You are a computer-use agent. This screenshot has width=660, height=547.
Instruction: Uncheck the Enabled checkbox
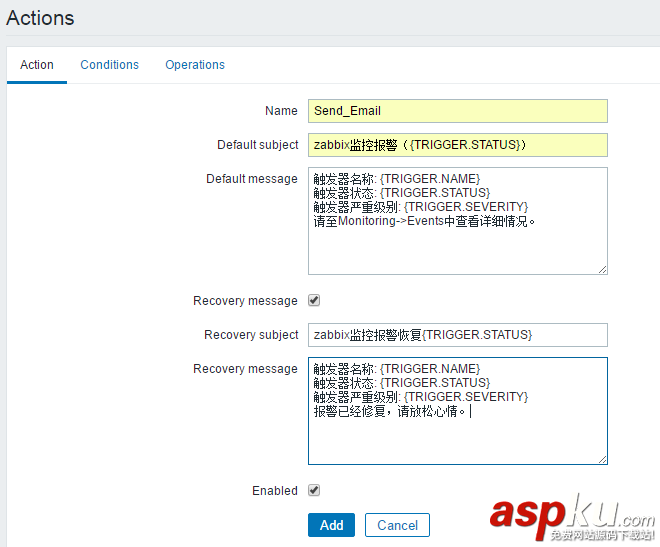tap(314, 490)
